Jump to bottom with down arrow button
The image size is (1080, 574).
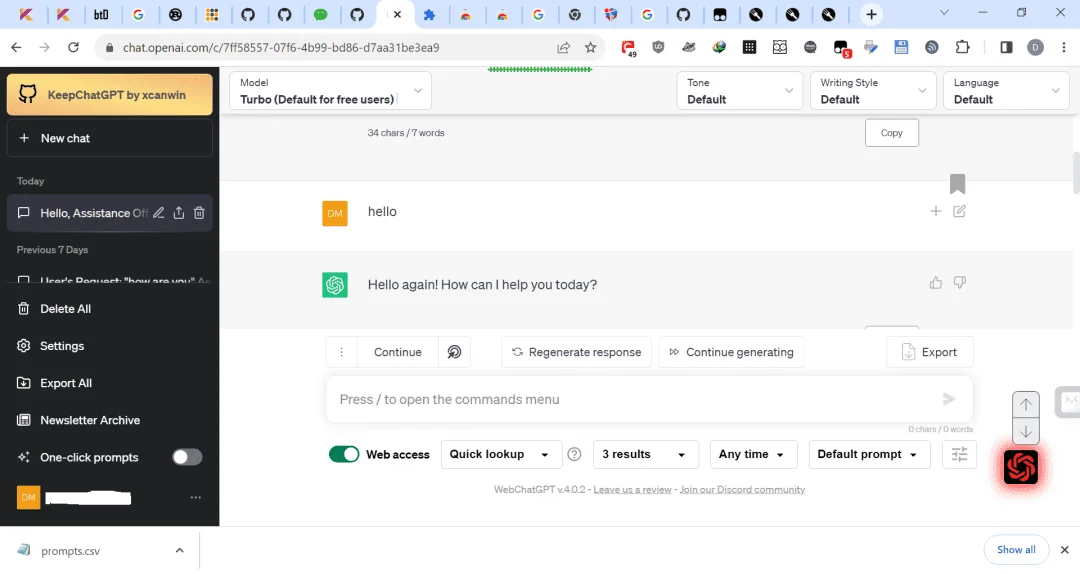(x=1026, y=431)
